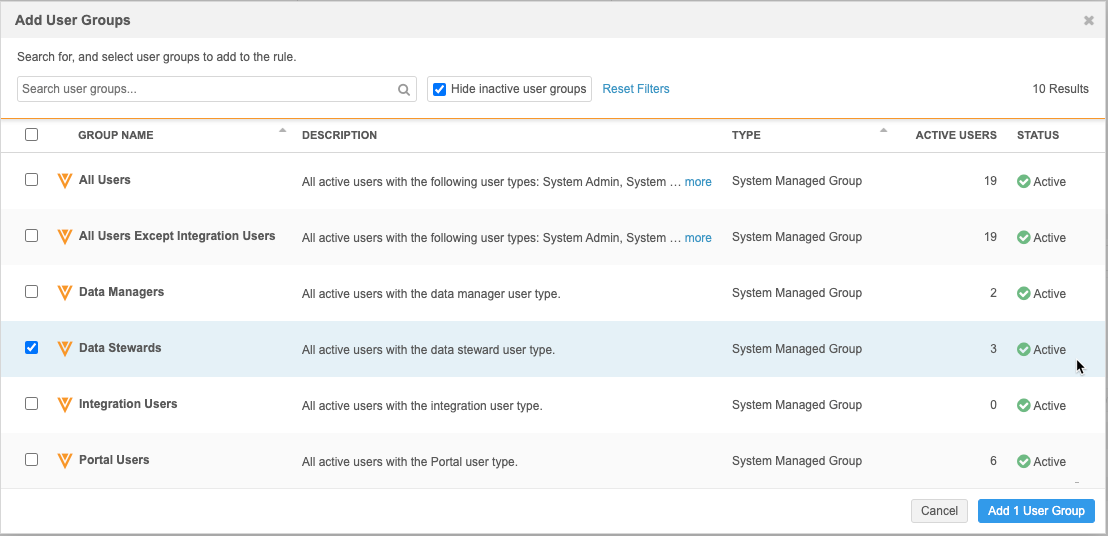Check the select-all checkbox in header
Viewport: 1108px width, 536px height.
click(x=31, y=135)
